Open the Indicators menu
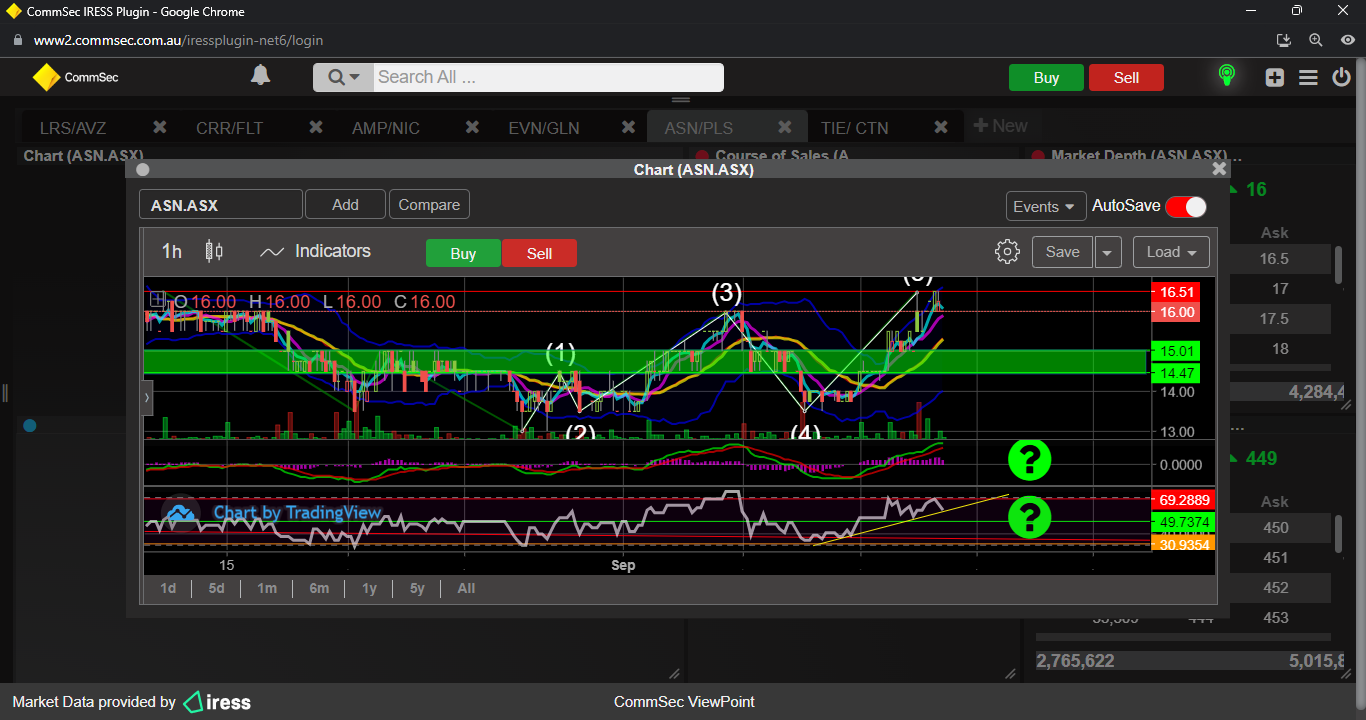The image size is (1366, 720). click(315, 251)
